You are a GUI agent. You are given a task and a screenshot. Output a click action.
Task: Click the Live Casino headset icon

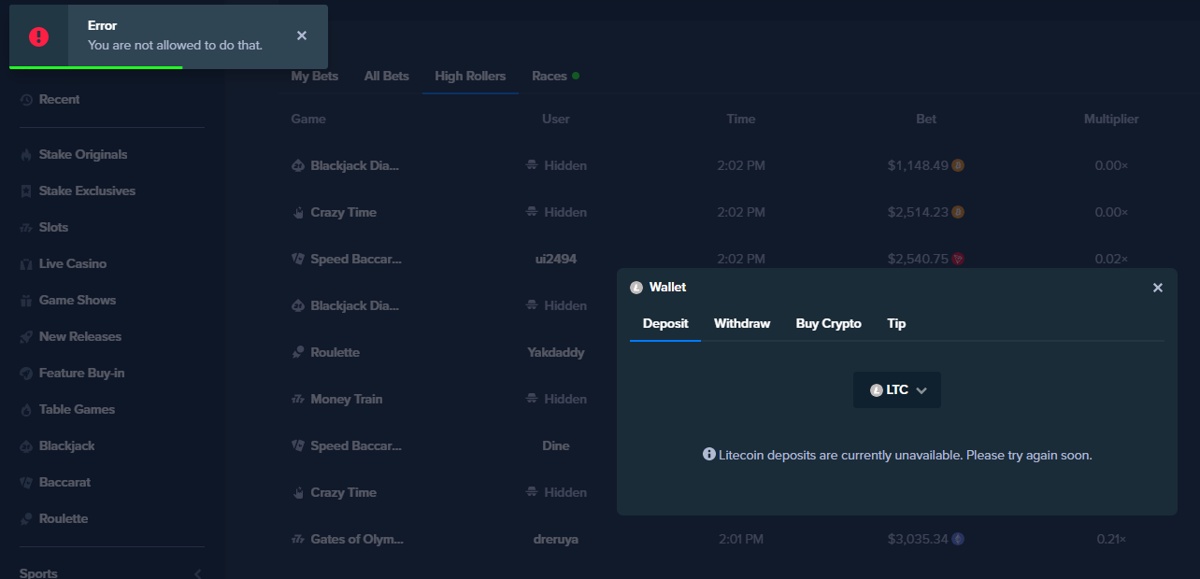(26, 264)
